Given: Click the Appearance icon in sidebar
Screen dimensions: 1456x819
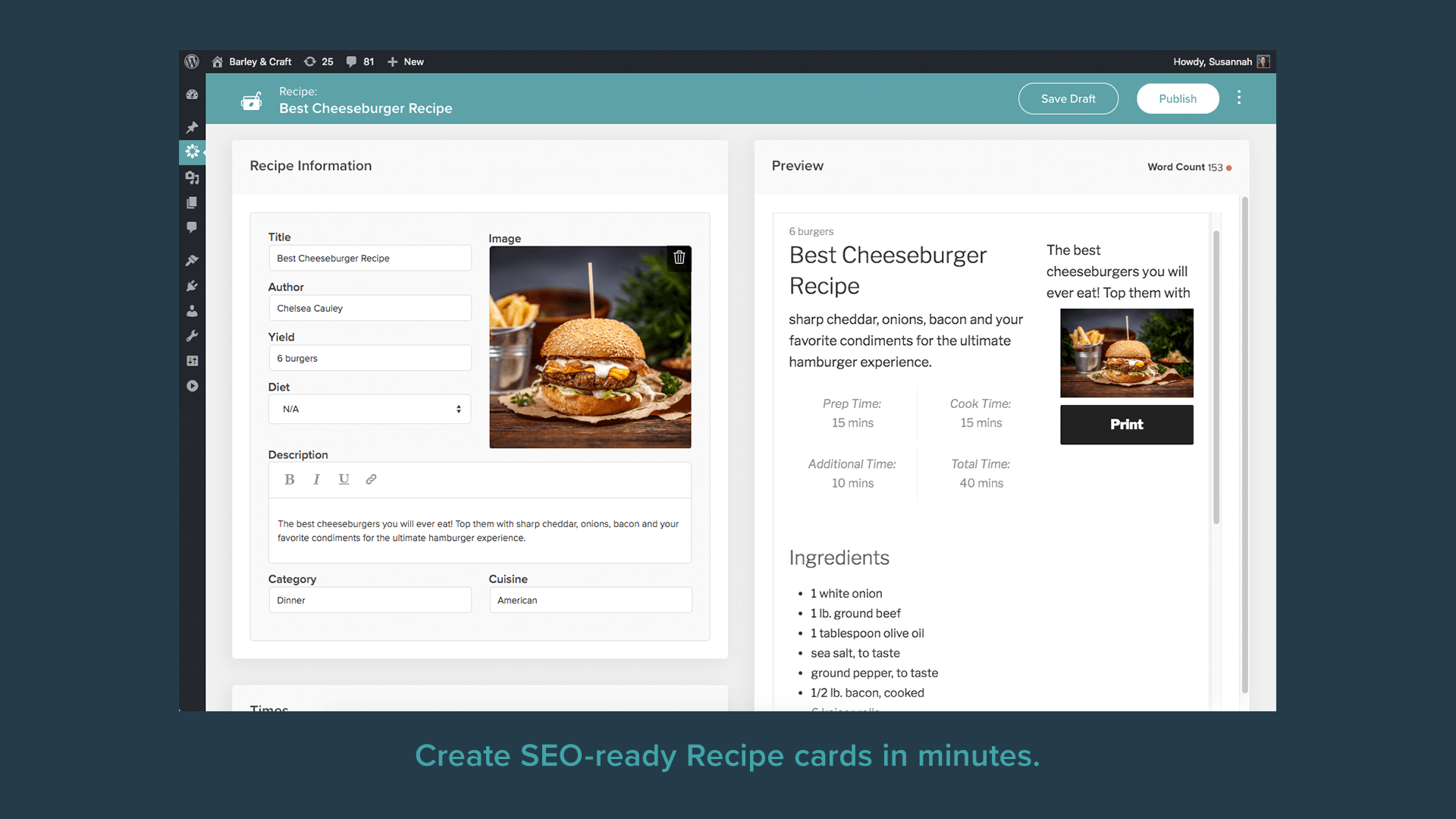Looking at the screenshot, I should coord(192,260).
